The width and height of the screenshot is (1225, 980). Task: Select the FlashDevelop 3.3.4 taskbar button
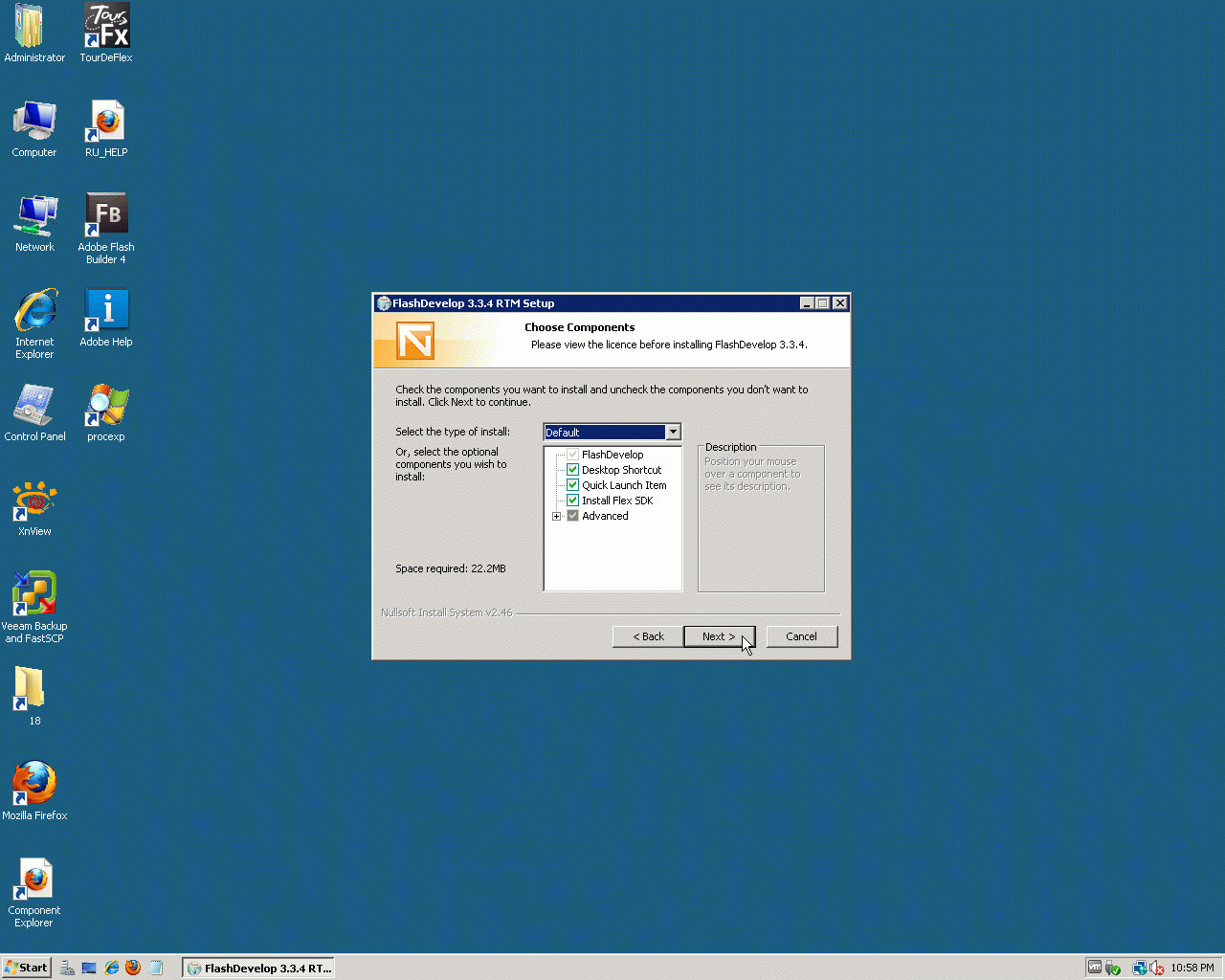pos(258,968)
